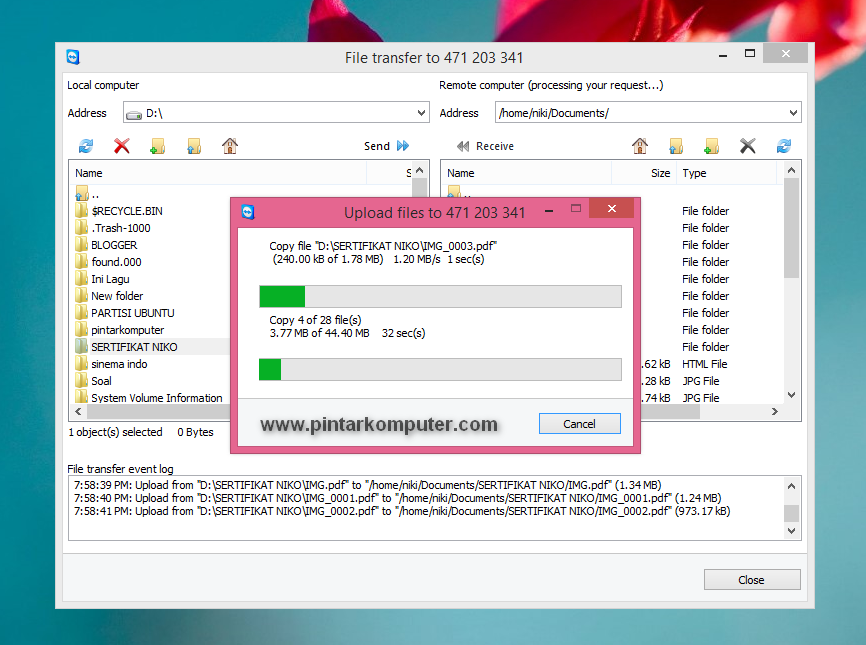Screen dimensions: 866x645
Task: Select the found.000 folder
Action: 116,262
